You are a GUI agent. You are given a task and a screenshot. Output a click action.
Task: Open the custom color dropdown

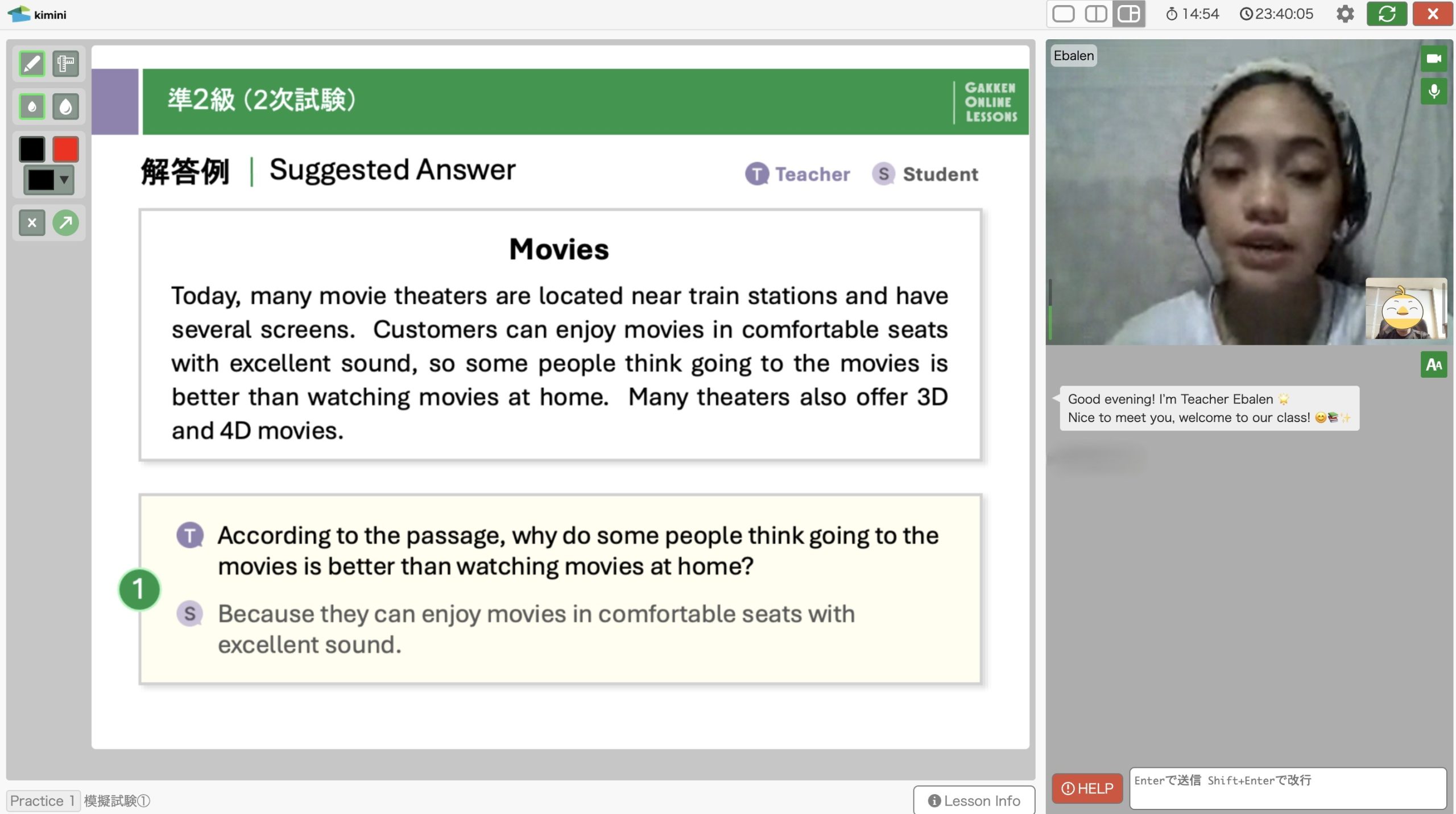tap(49, 180)
